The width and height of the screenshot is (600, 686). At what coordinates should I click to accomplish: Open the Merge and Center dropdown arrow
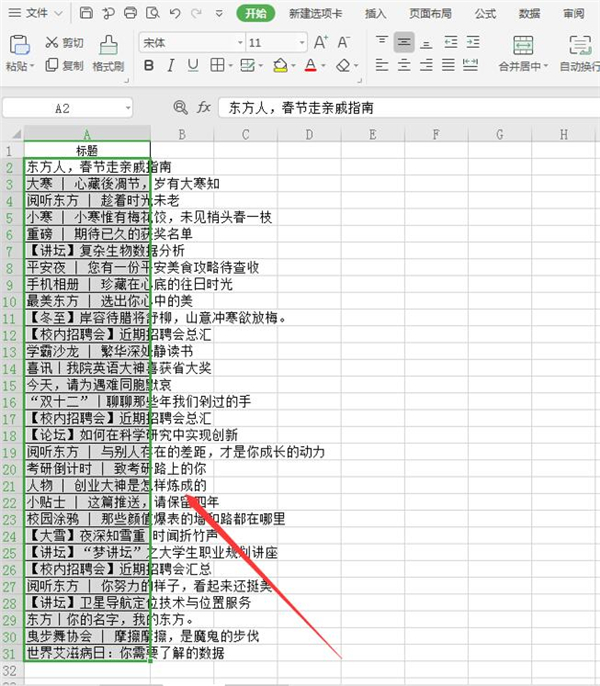tap(546, 66)
